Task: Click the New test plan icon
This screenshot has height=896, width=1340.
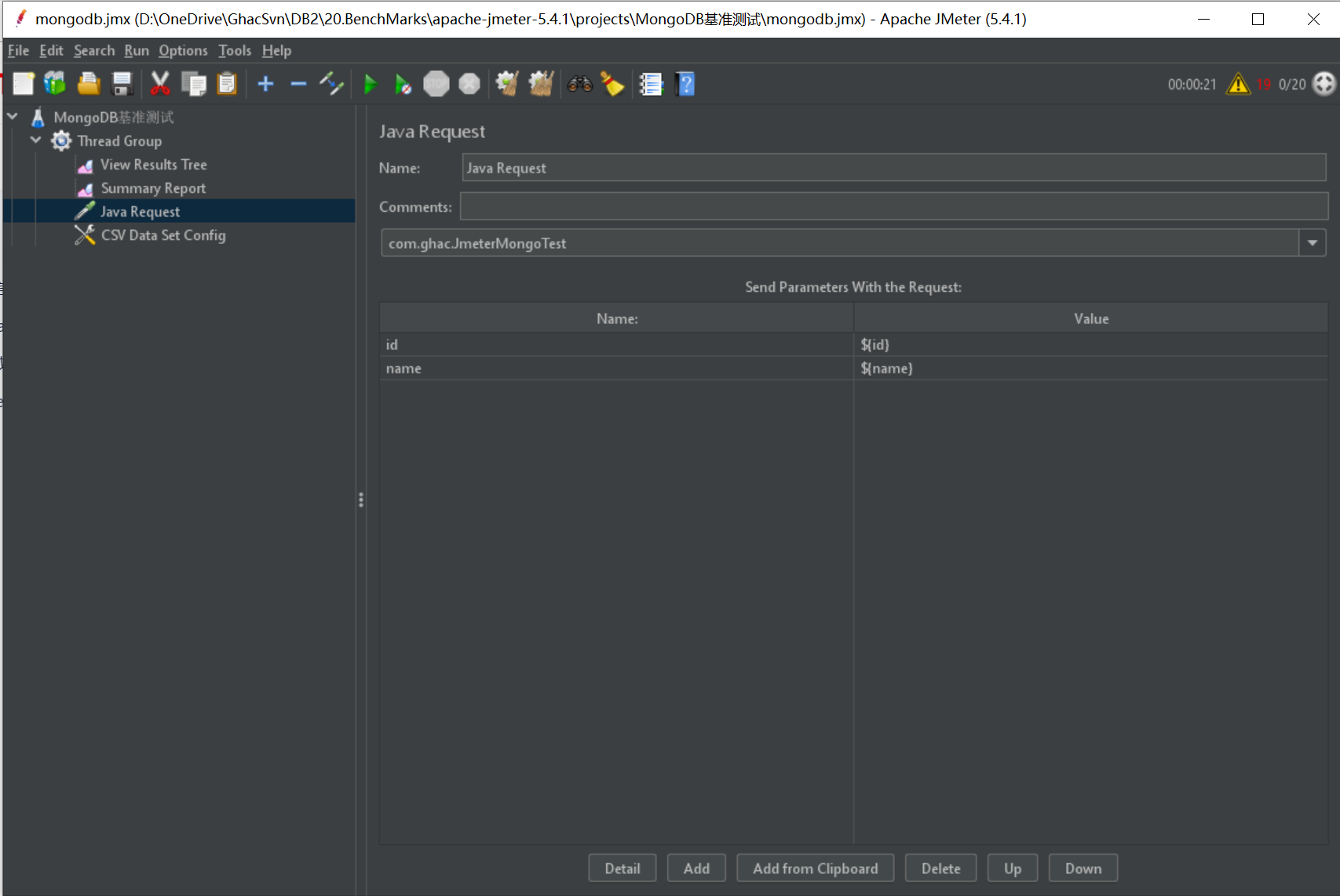Action: coord(24,83)
